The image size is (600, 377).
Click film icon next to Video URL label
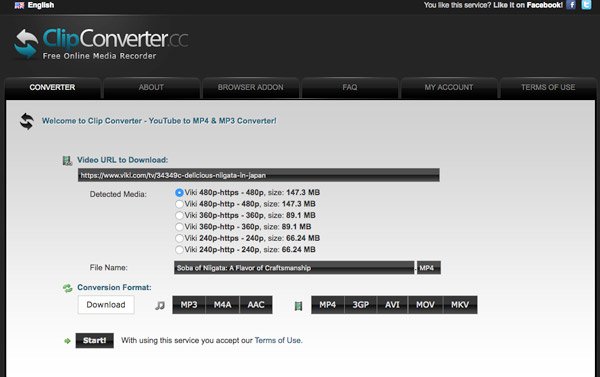(x=67, y=160)
